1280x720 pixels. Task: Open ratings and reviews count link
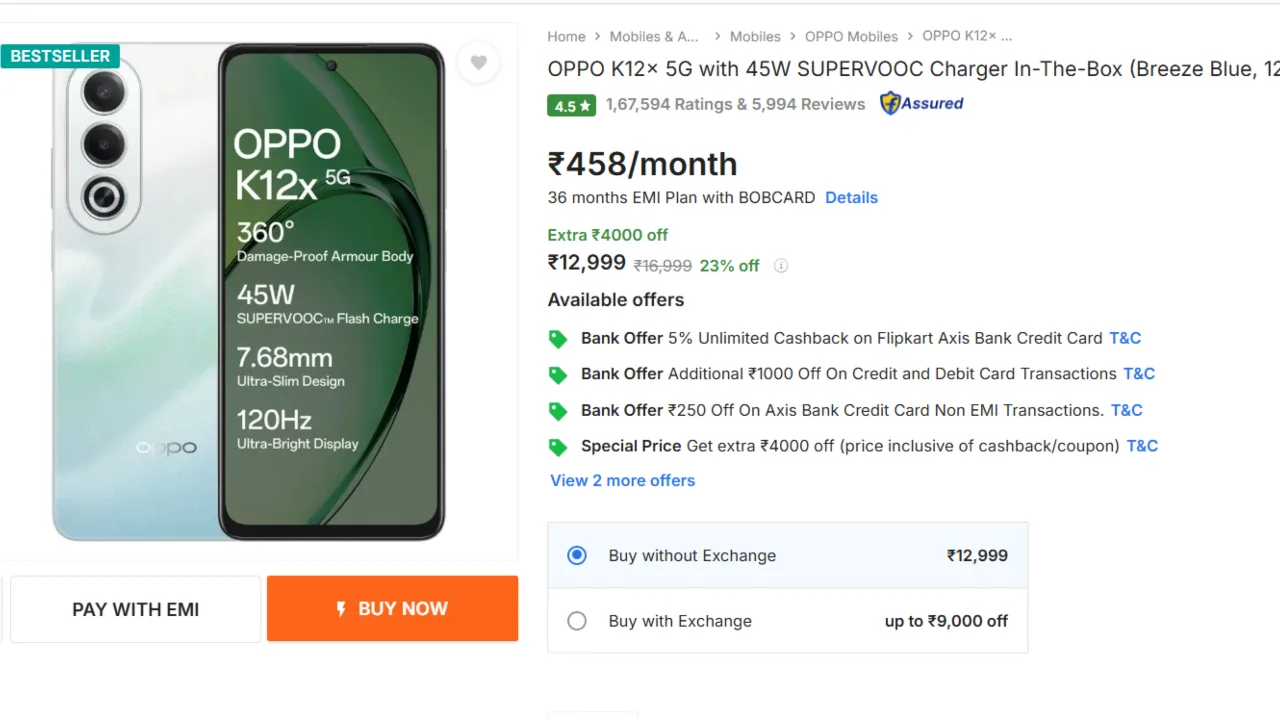735,104
